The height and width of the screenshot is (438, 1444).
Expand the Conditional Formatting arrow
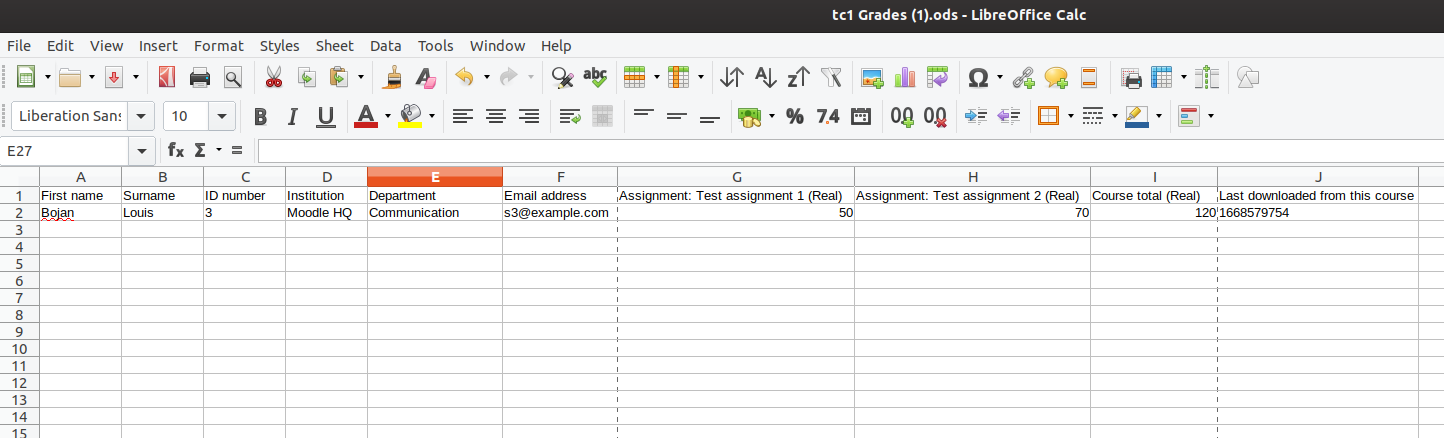(x=1211, y=116)
